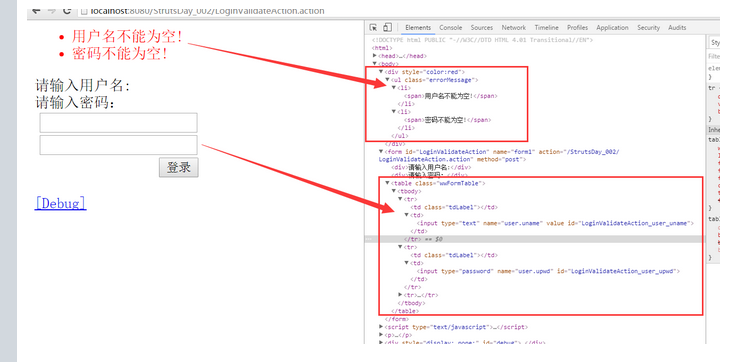Select the span 用户名不能为空! line

click(451, 96)
